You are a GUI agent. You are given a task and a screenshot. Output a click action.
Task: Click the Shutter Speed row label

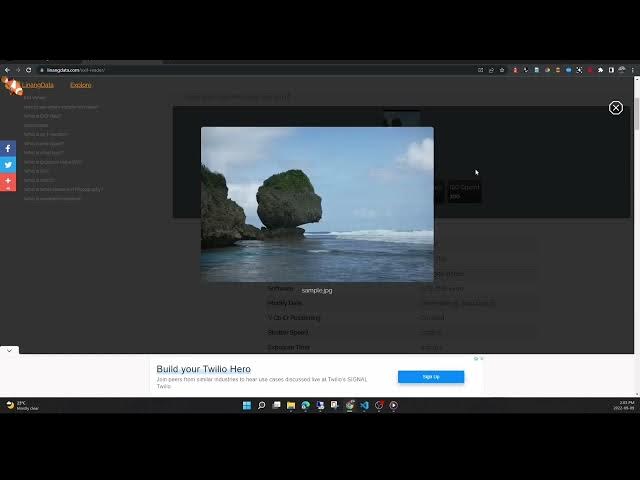point(288,332)
